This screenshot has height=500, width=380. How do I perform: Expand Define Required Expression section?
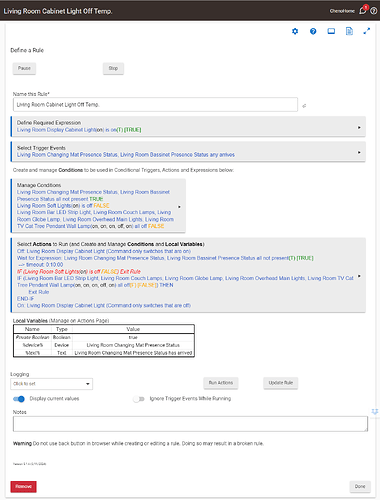coord(188,126)
